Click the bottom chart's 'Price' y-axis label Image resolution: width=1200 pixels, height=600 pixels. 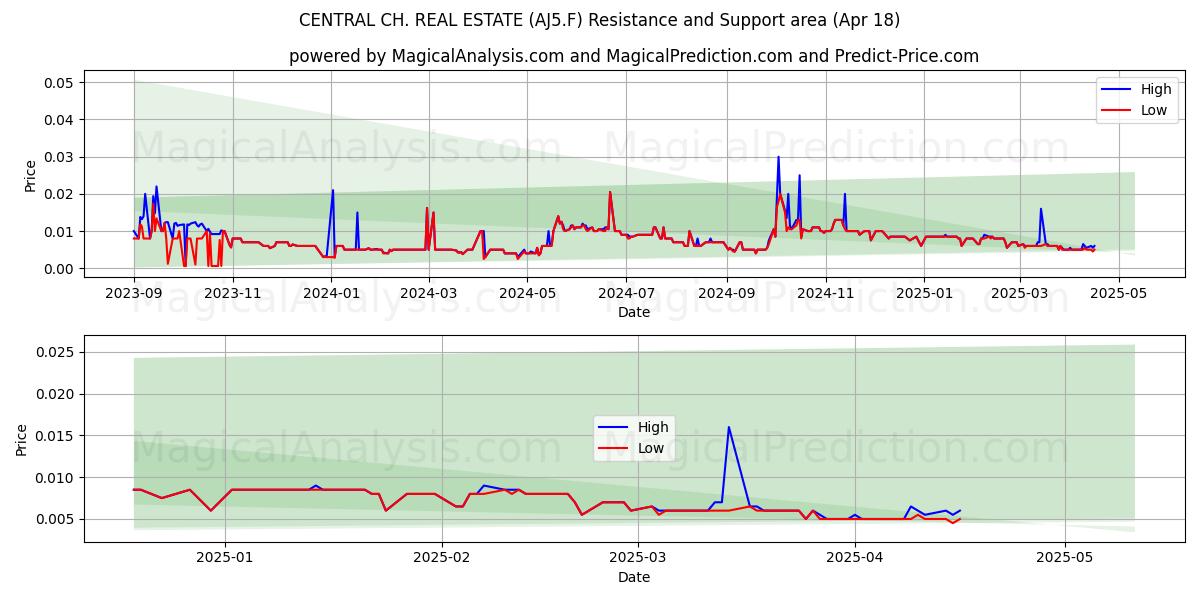coord(22,439)
